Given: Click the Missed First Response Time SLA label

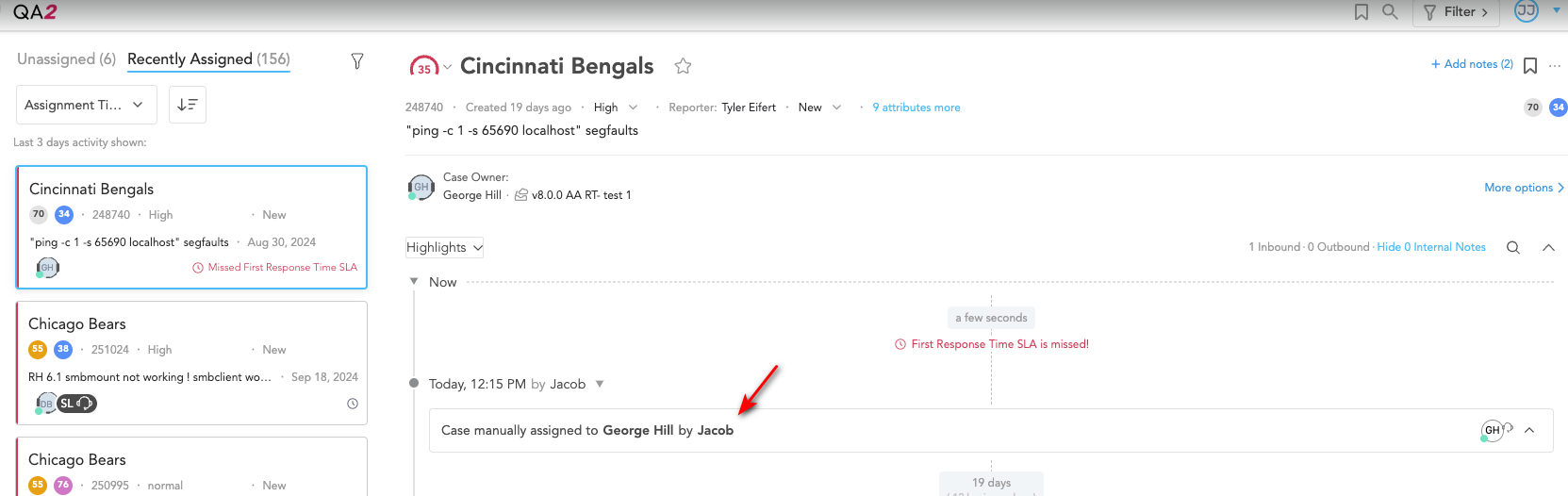Looking at the screenshot, I should click(x=275, y=268).
